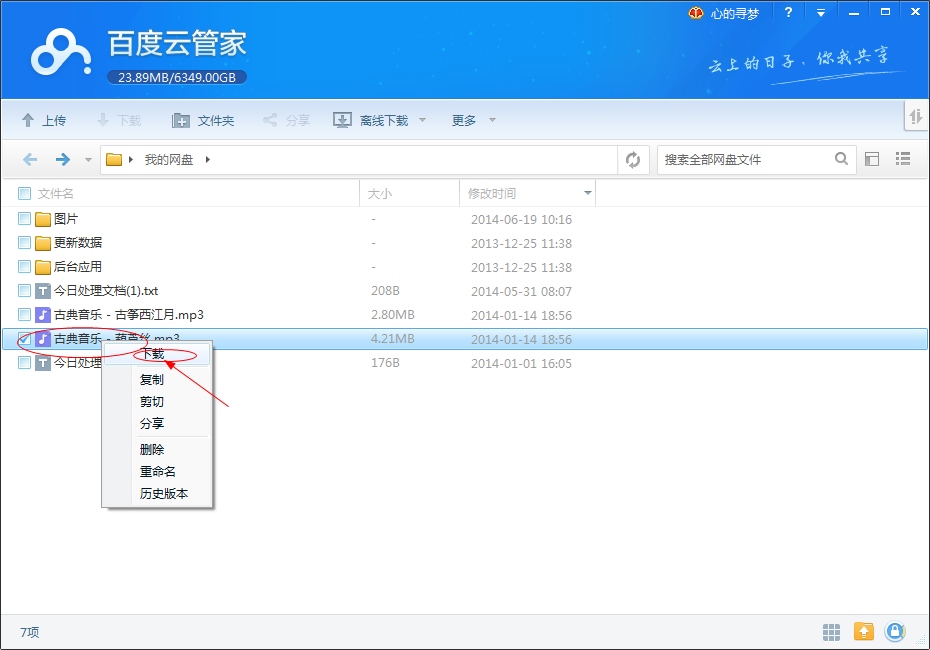Open the 更多 more menu
Screen dimensions: 930x650
(464, 120)
